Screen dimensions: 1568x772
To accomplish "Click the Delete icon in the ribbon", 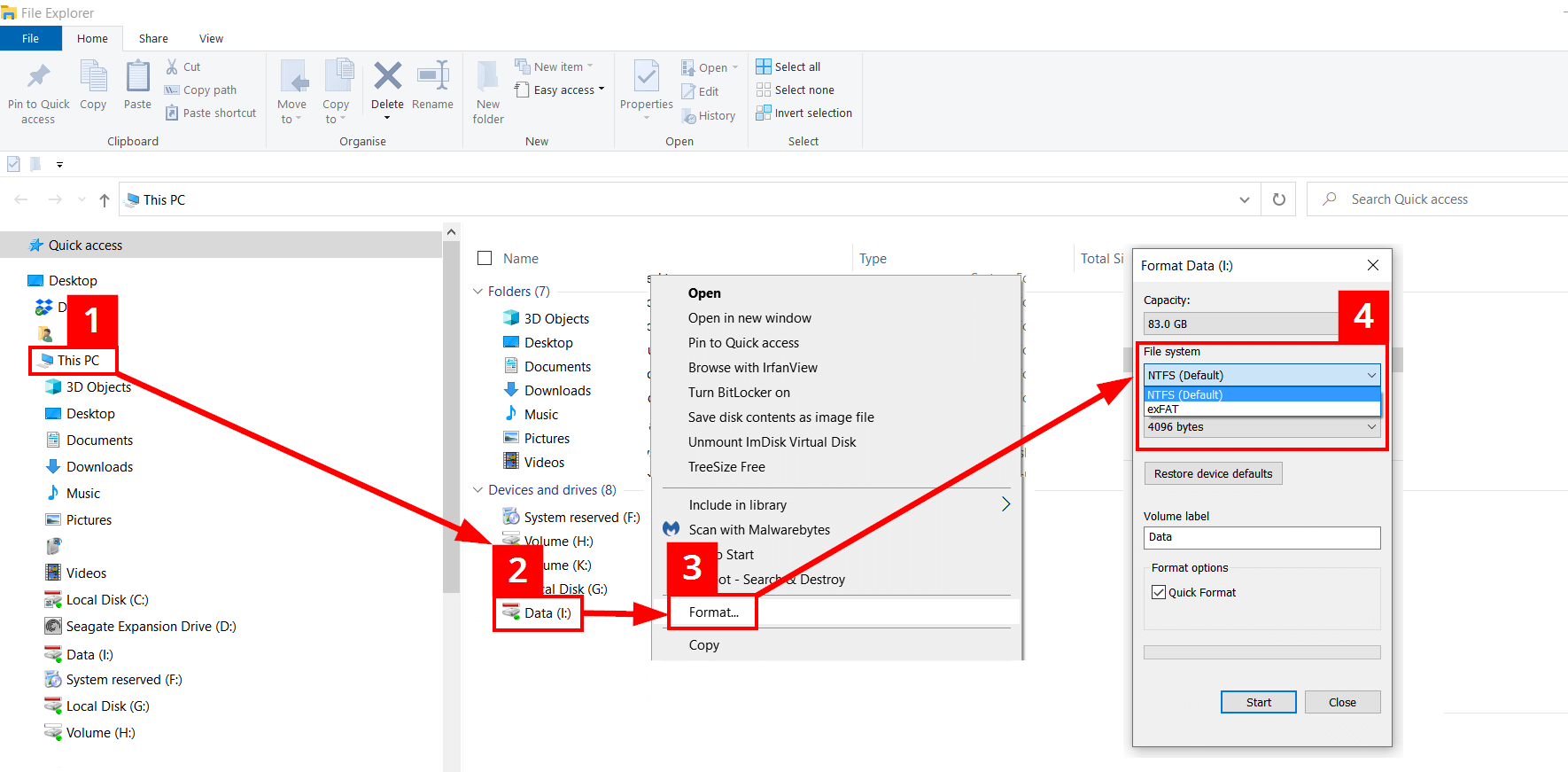I will click(387, 78).
